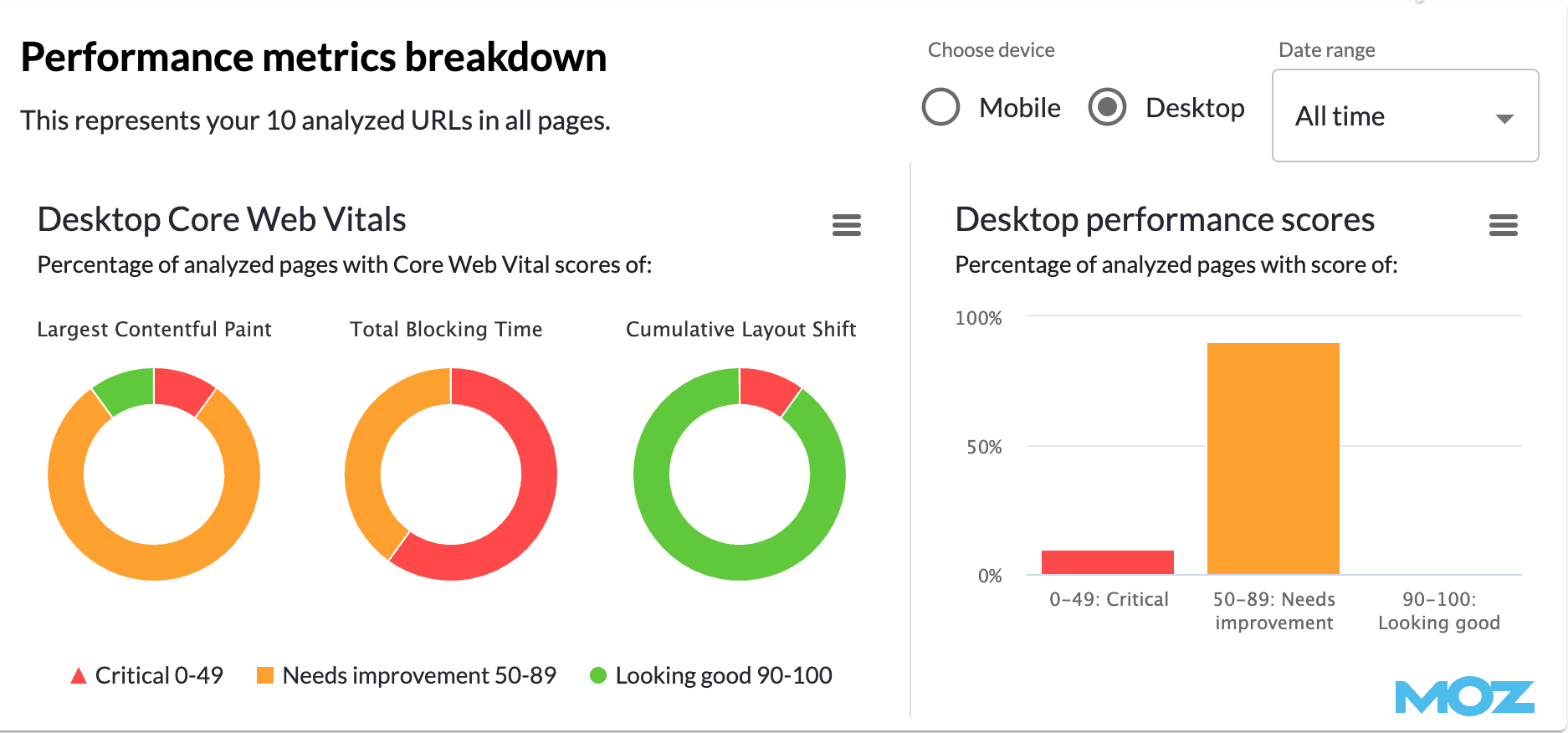This screenshot has height=733, width=1568.
Task: Open the All time date range dropdown
Action: 1404,115
